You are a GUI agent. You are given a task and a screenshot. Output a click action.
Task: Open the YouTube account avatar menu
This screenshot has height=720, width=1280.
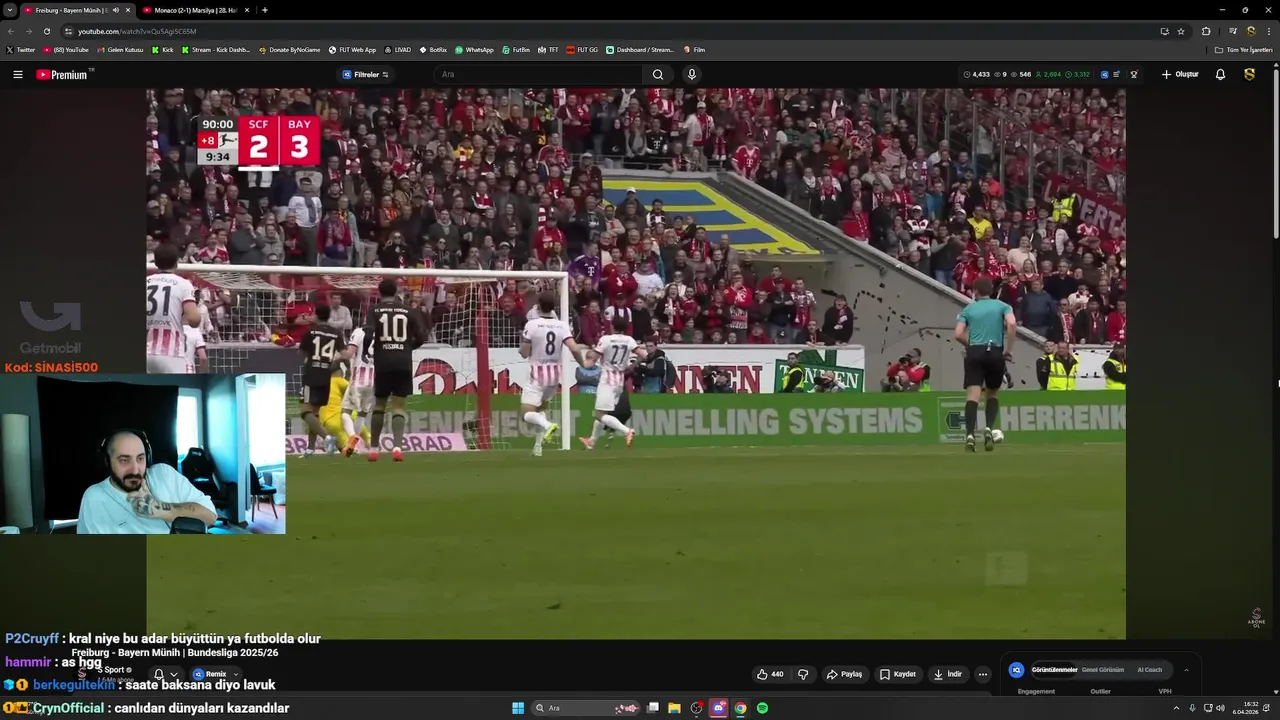(x=1249, y=74)
